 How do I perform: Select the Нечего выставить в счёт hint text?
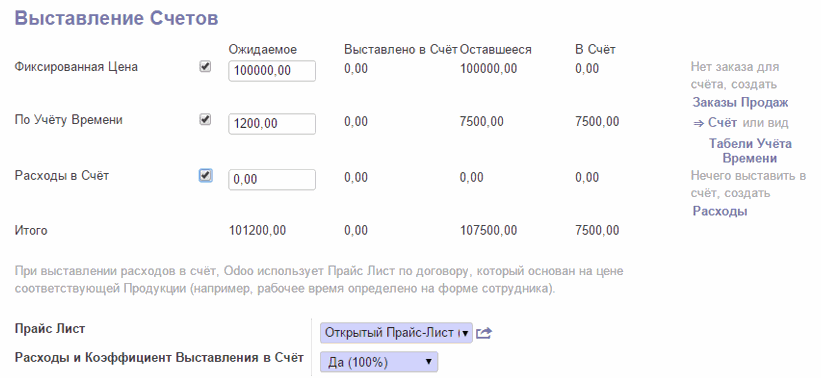pyautogui.click(x=748, y=184)
